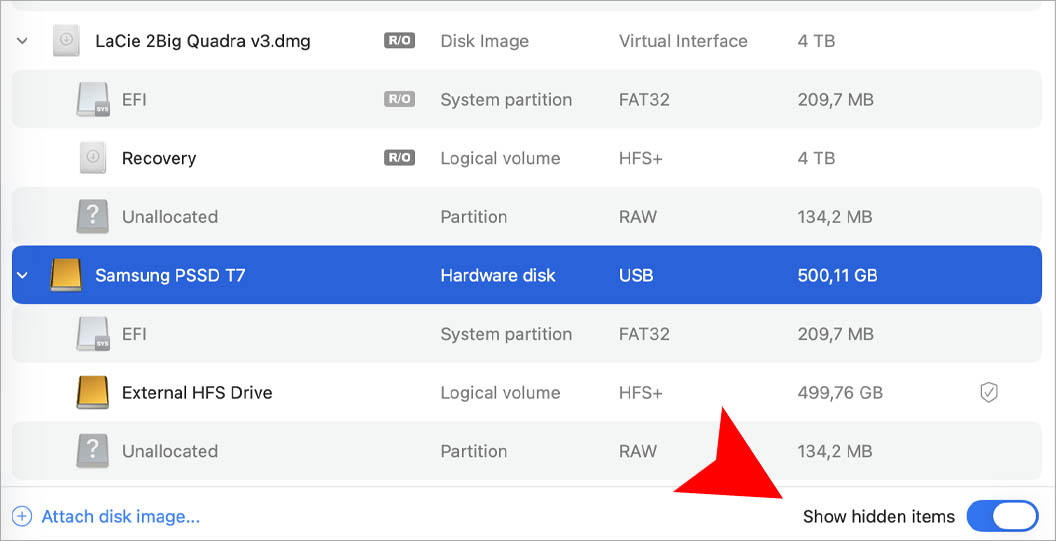Image resolution: width=1056 pixels, height=541 pixels.
Task: Click the Hardware disk text
Action: coord(498,276)
